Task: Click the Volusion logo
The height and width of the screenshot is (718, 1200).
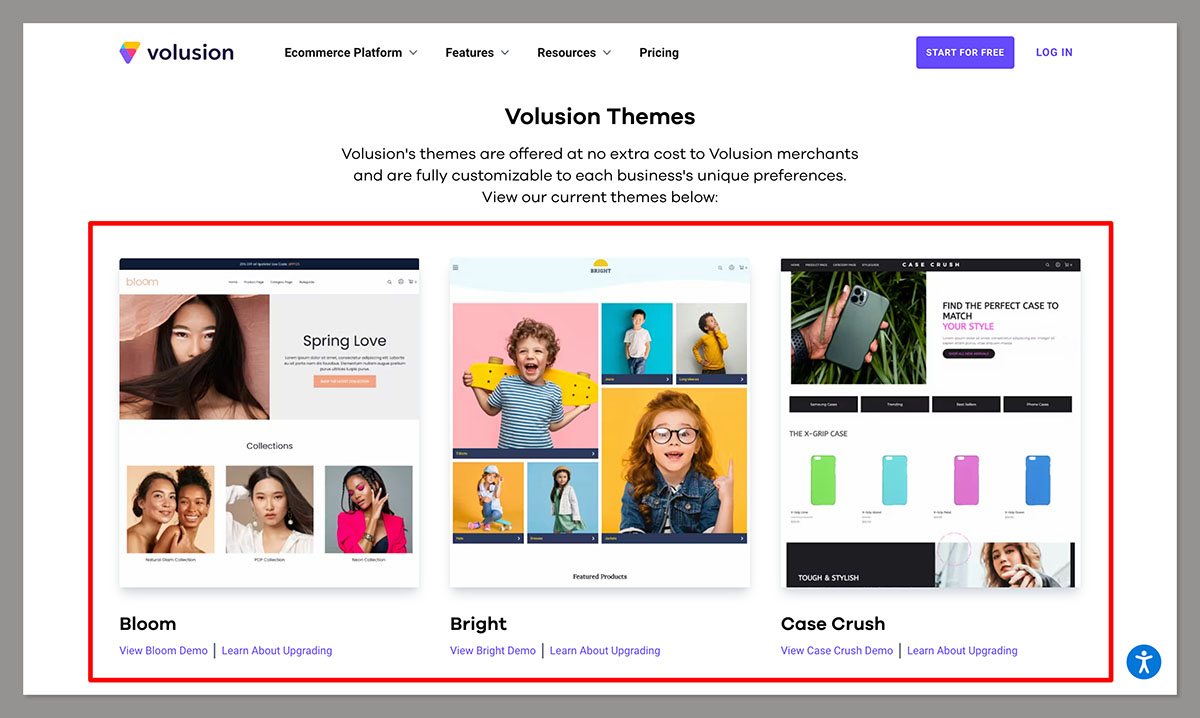Action: pos(176,52)
